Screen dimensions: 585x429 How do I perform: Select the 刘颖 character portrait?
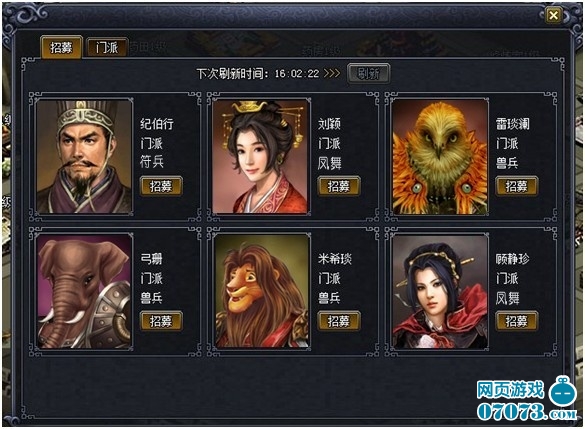(262, 157)
